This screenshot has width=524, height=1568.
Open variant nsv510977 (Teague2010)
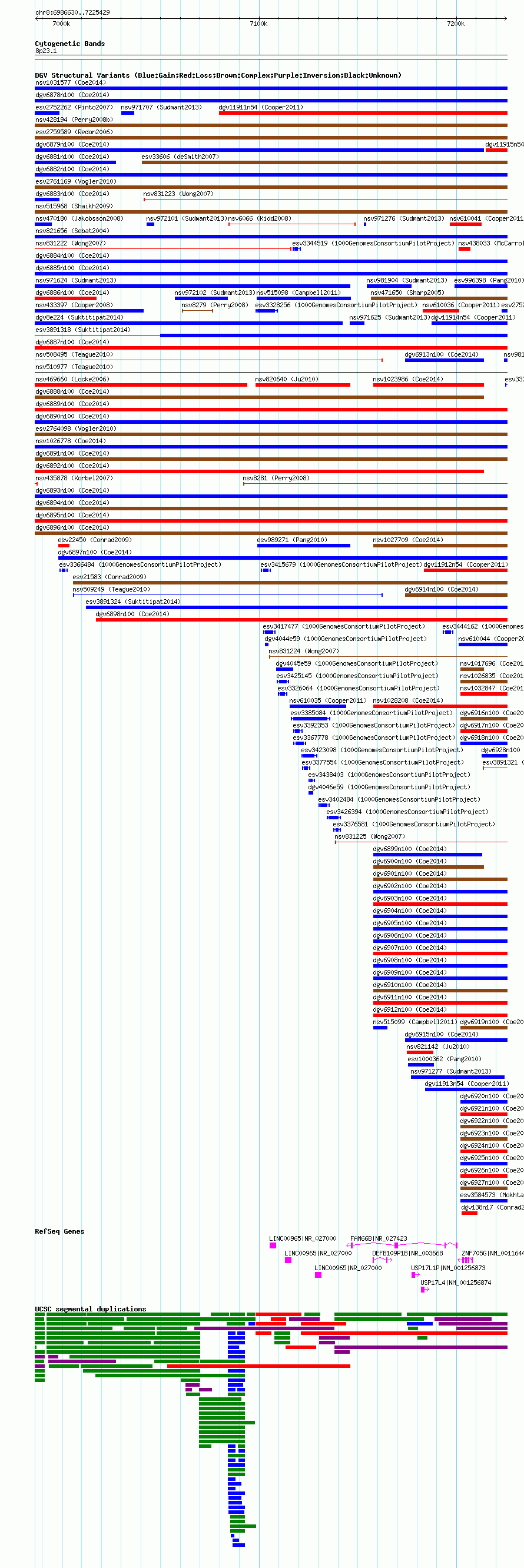pyautogui.click(x=74, y=367)
